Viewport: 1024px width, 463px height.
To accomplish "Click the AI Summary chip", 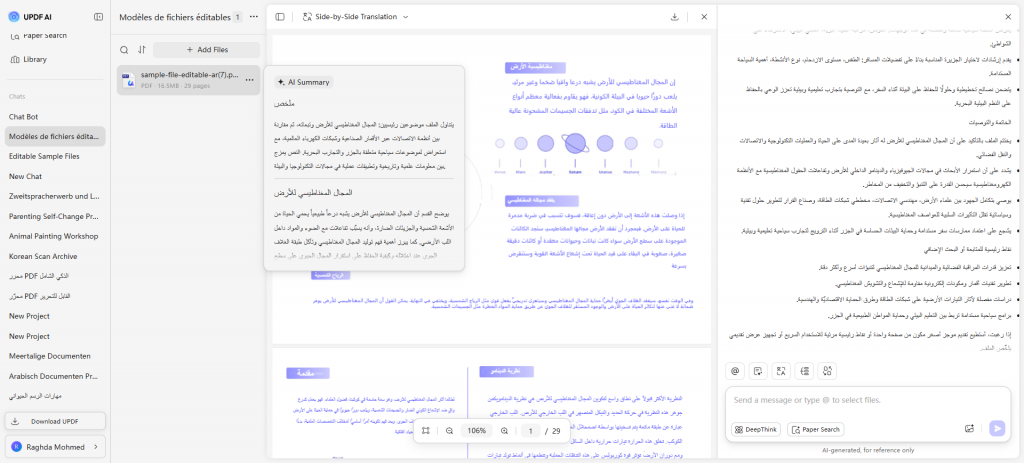I will (304, 82).
